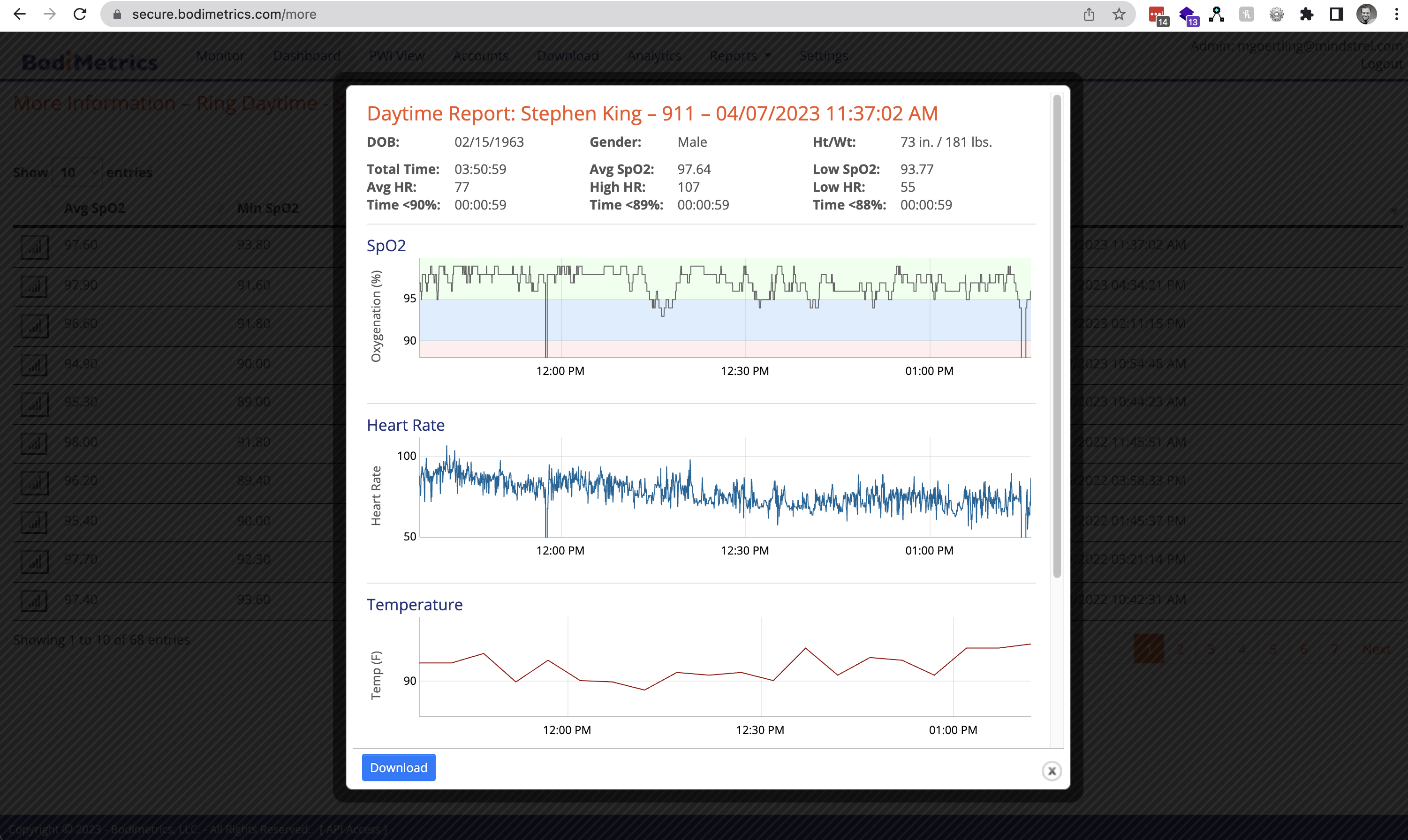Image resolution: width=1408 pixels, height=840 pixels.
Task: Click the network-graph extension icon
Action: click(1216, 14)
